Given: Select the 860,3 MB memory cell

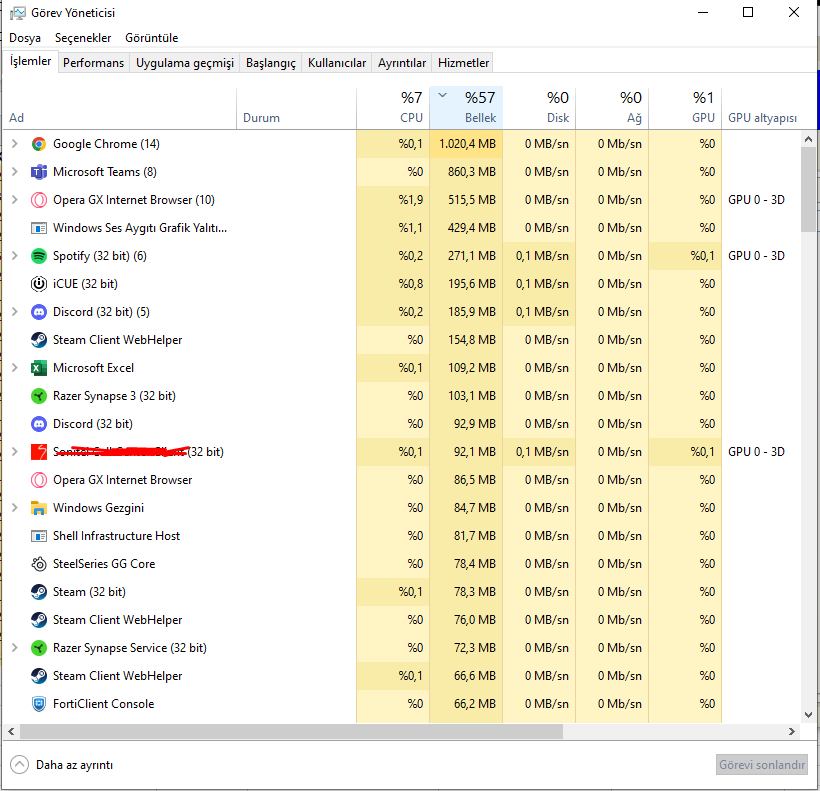Looking at the screenshot, I should click(466, 172).
